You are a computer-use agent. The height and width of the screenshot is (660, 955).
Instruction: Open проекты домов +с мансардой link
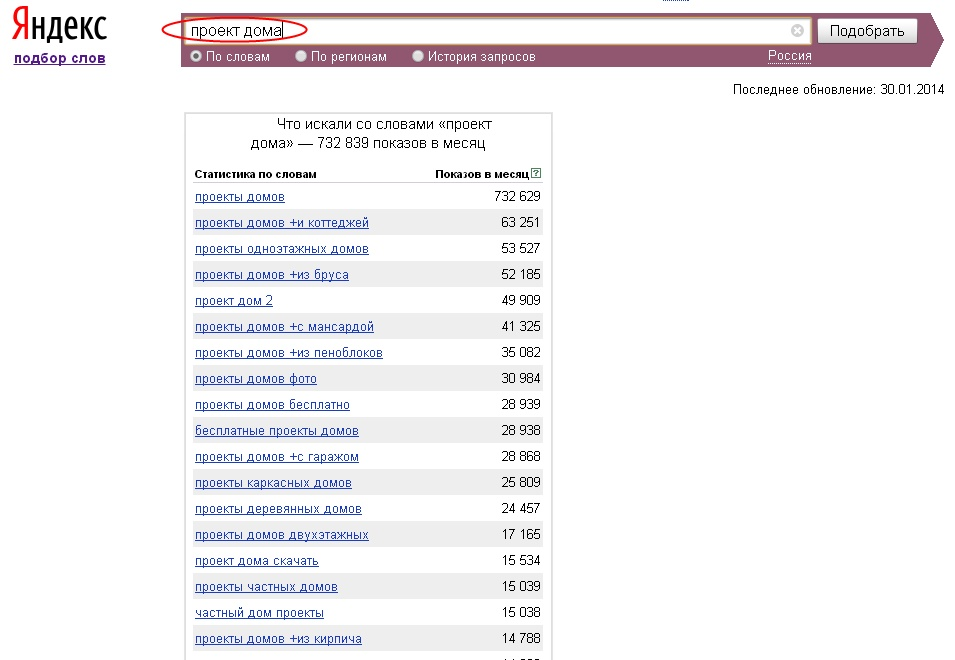[x=284, y=327]
